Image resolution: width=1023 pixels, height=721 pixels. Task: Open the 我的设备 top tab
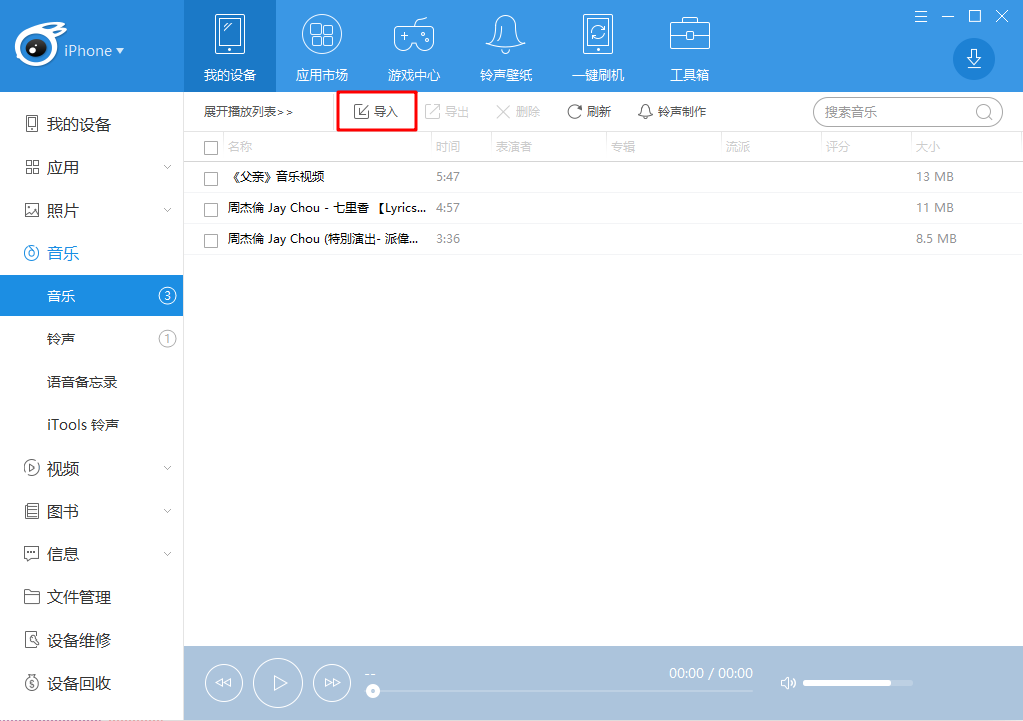click(x=230, y=47)
